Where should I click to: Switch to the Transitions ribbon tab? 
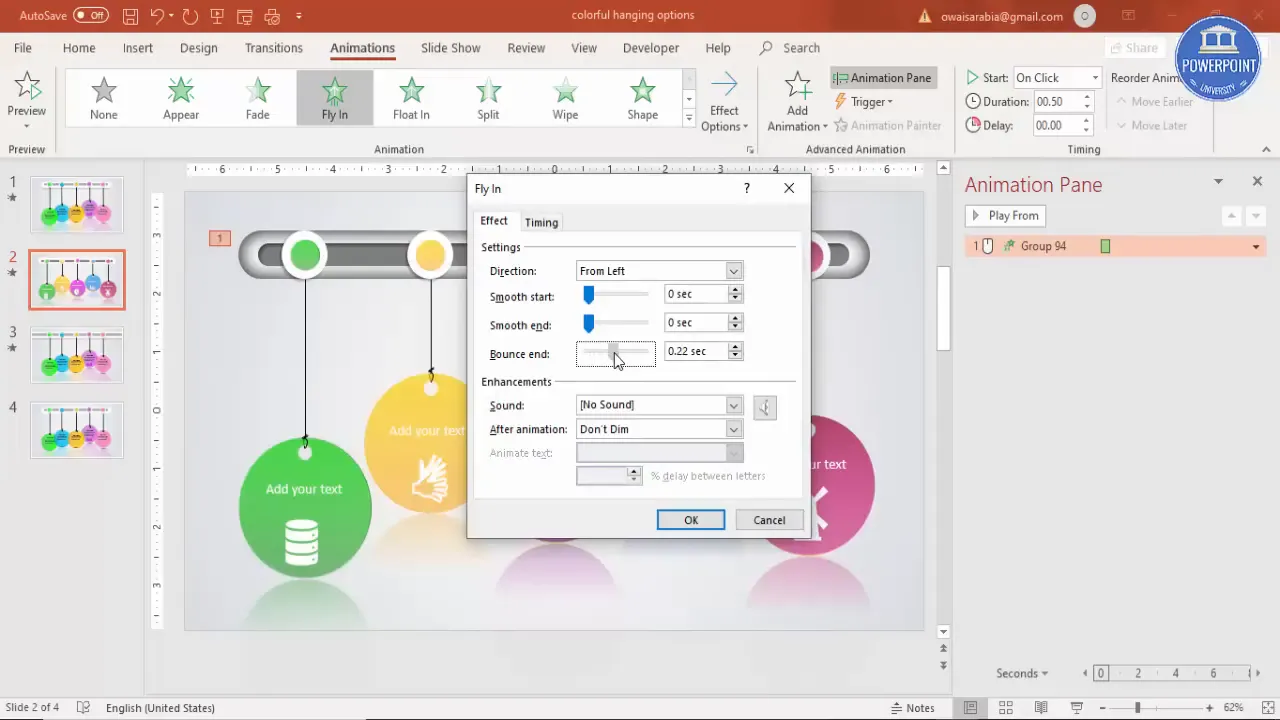click(274, 48)
